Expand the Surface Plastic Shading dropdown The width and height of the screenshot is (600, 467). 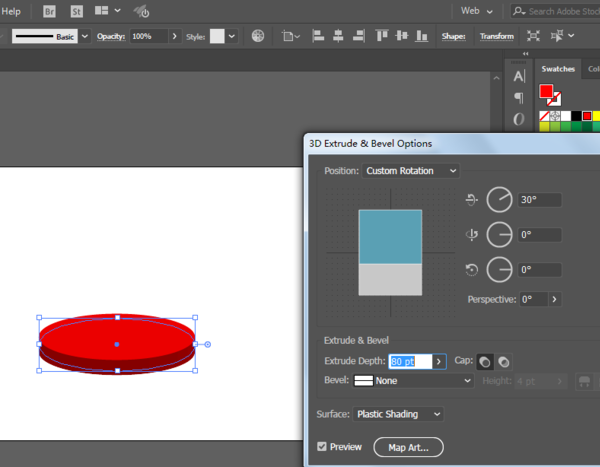(399, 414)
